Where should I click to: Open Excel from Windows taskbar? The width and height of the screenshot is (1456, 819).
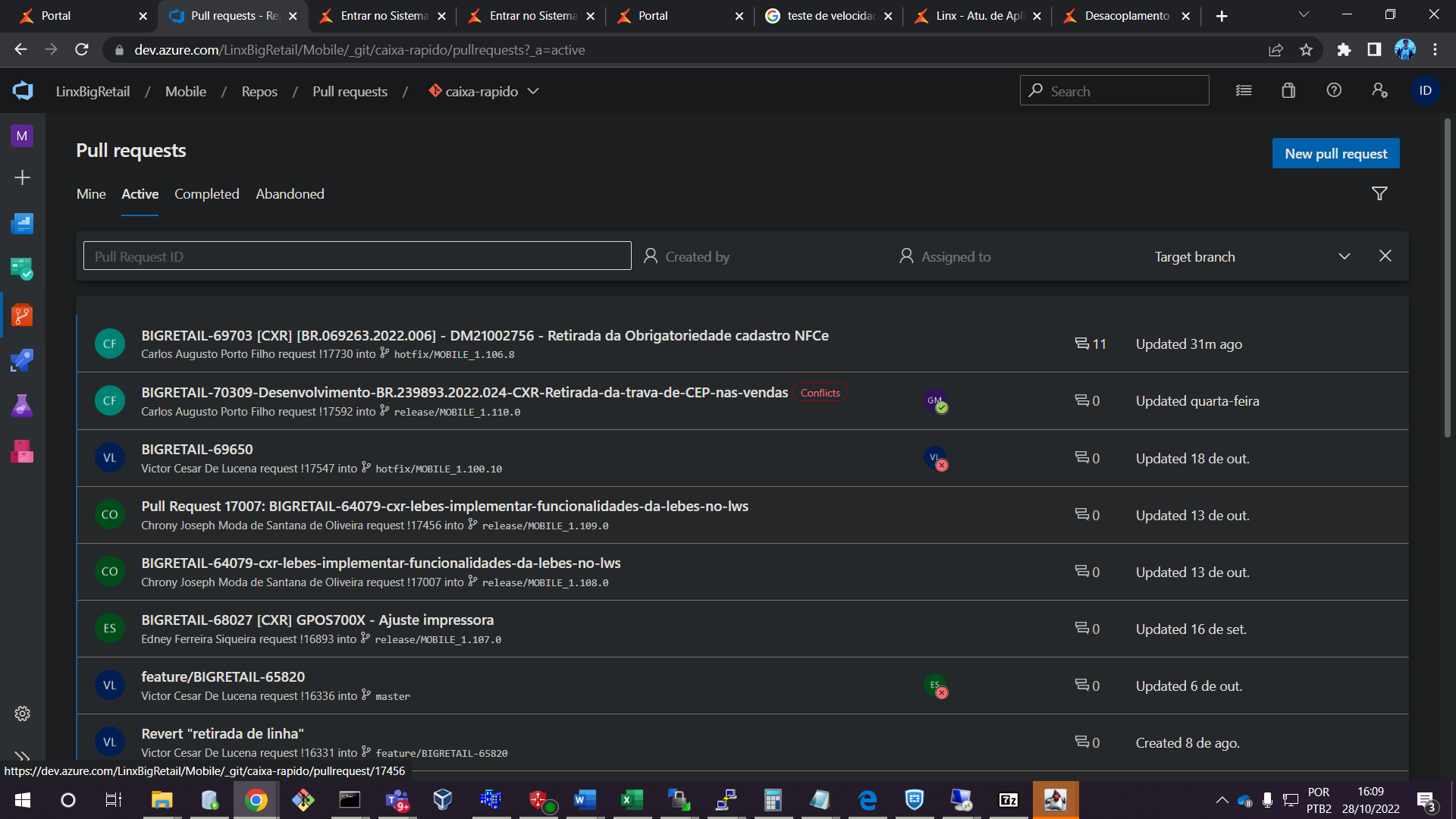coord(631,800)
